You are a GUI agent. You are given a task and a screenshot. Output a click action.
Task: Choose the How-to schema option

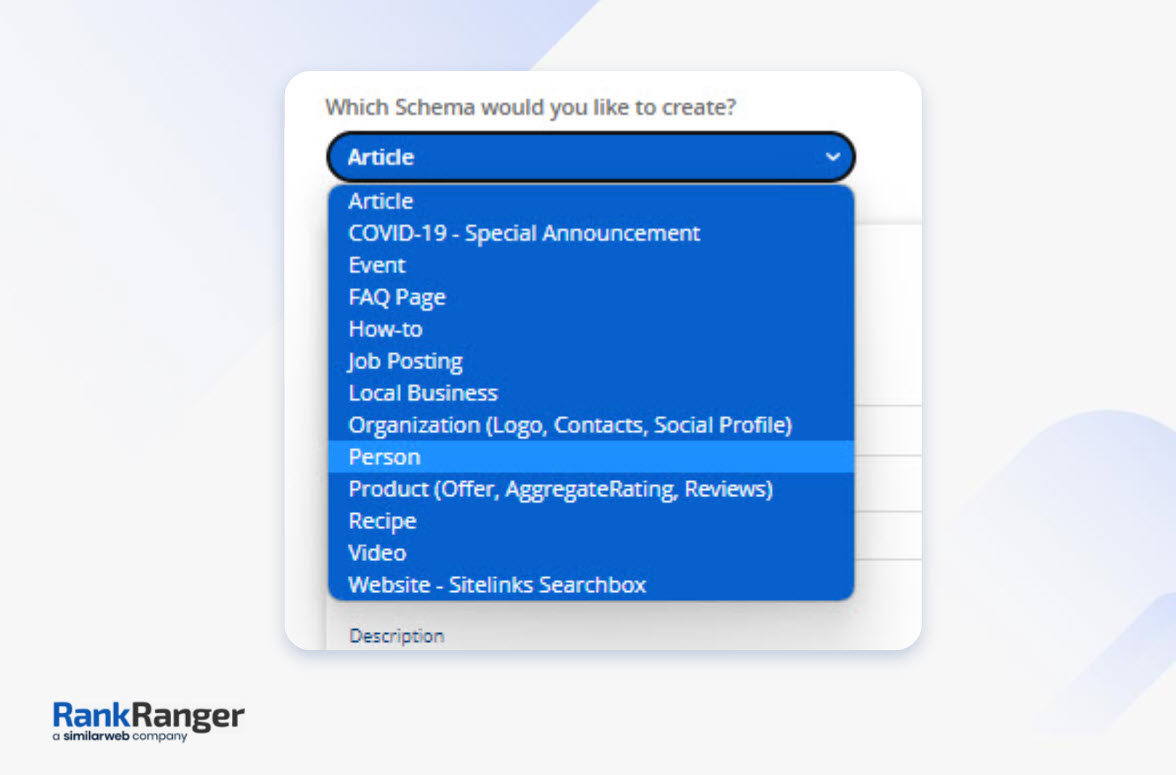point(385,329)
